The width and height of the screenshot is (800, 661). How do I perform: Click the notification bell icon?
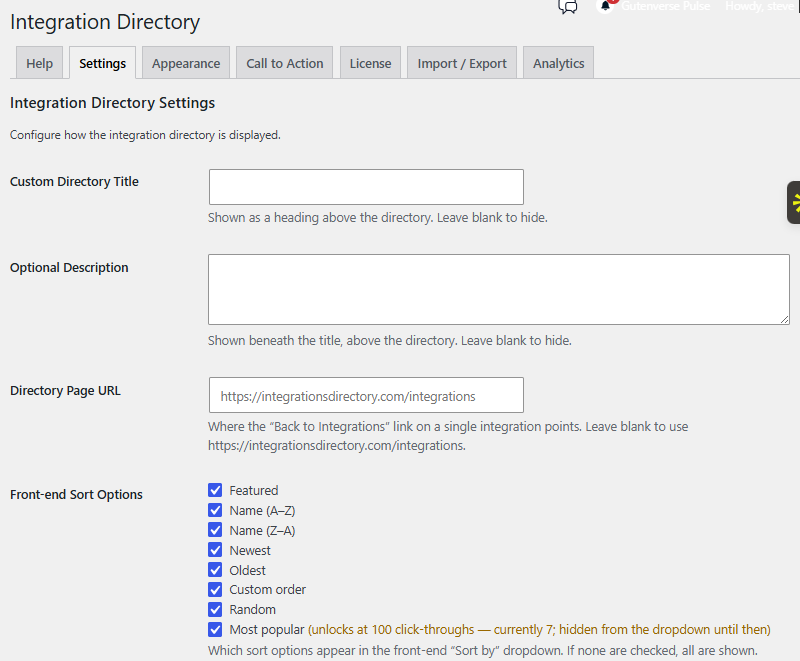[605, 6]
